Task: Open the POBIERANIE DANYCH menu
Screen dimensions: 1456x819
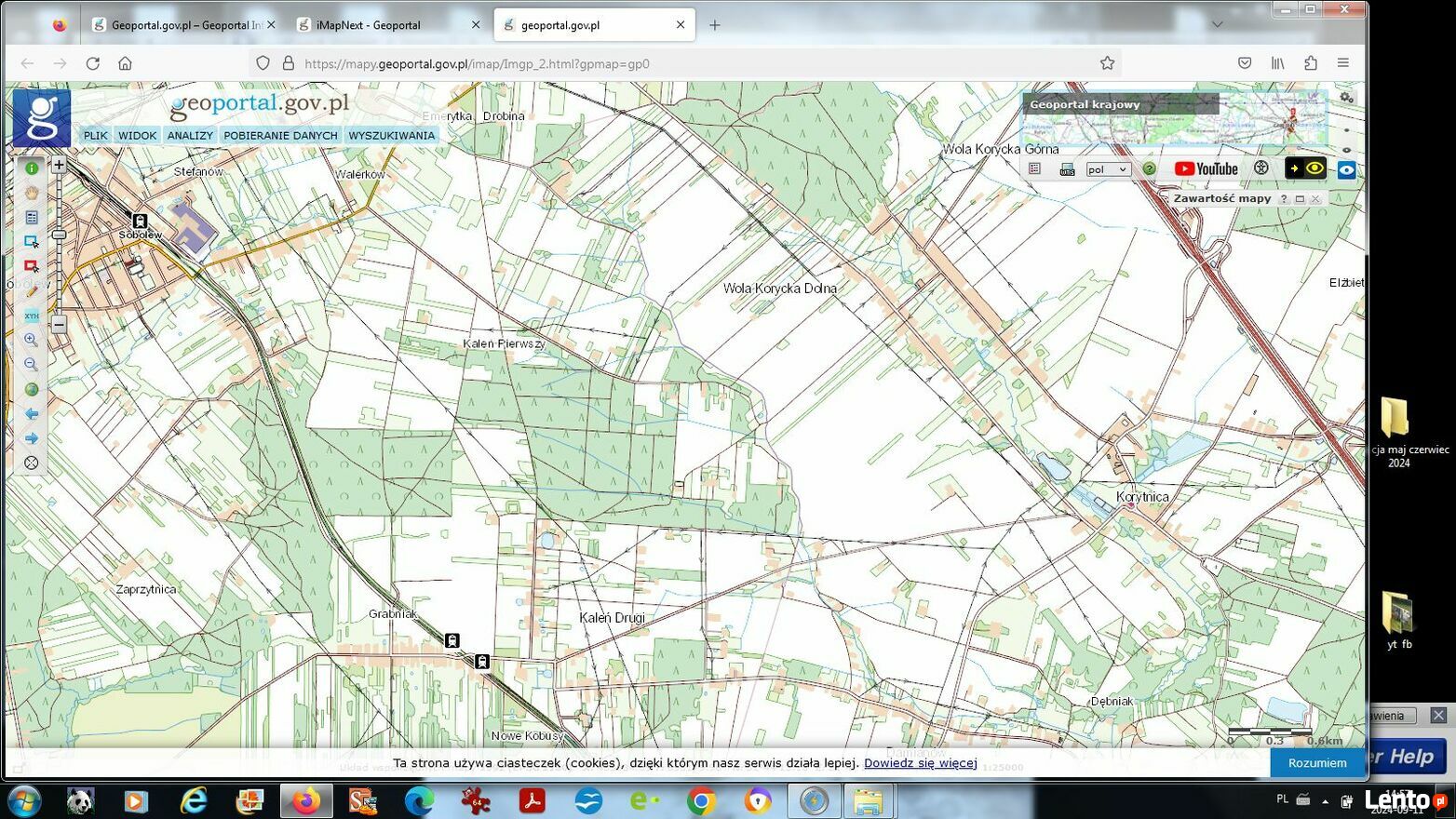Action: [x=280, y=135]
